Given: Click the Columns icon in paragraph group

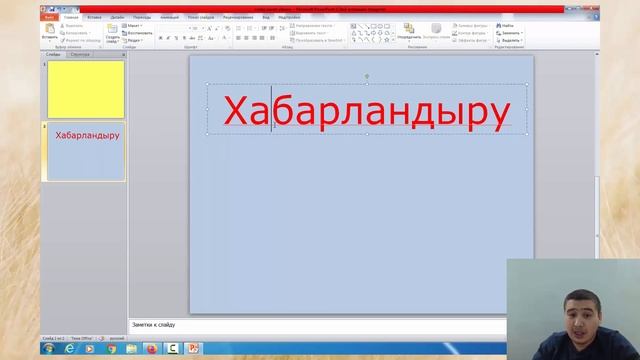Looking at the screenshot, I should tap(272, 38).
